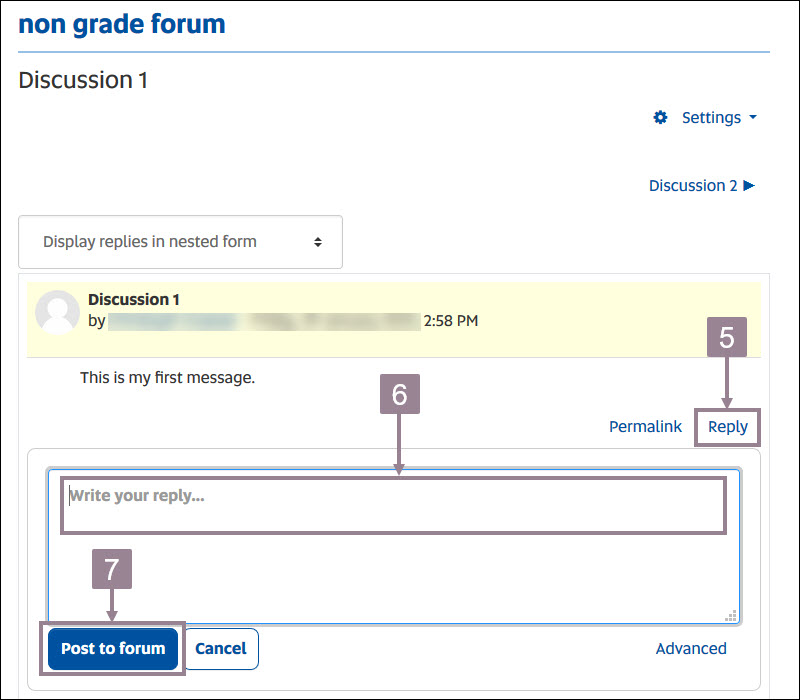
Task: Navigate to Discussion 2
Action: [x=692, y=185]
